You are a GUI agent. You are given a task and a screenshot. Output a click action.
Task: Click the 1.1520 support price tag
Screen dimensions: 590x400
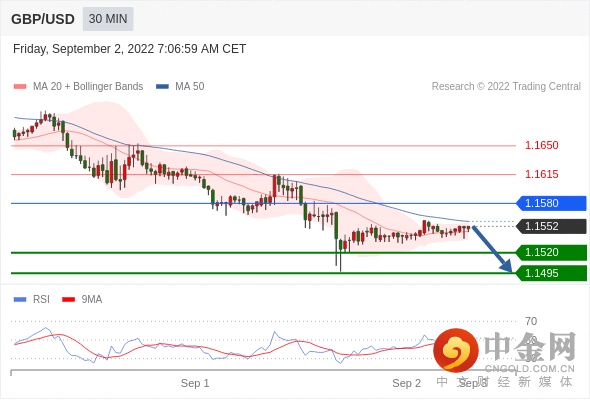click(551, 252)
